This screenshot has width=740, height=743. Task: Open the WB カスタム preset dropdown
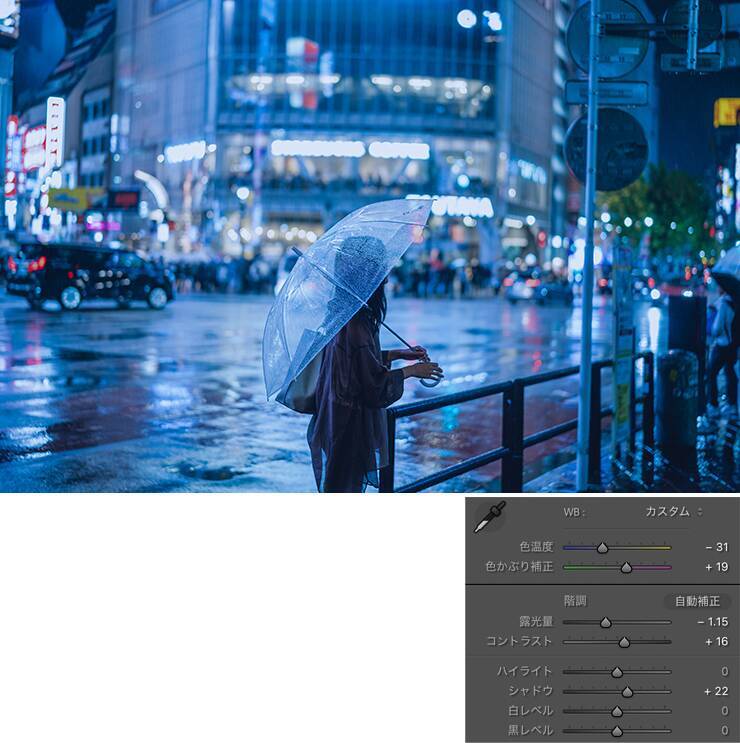pos(673,512)
